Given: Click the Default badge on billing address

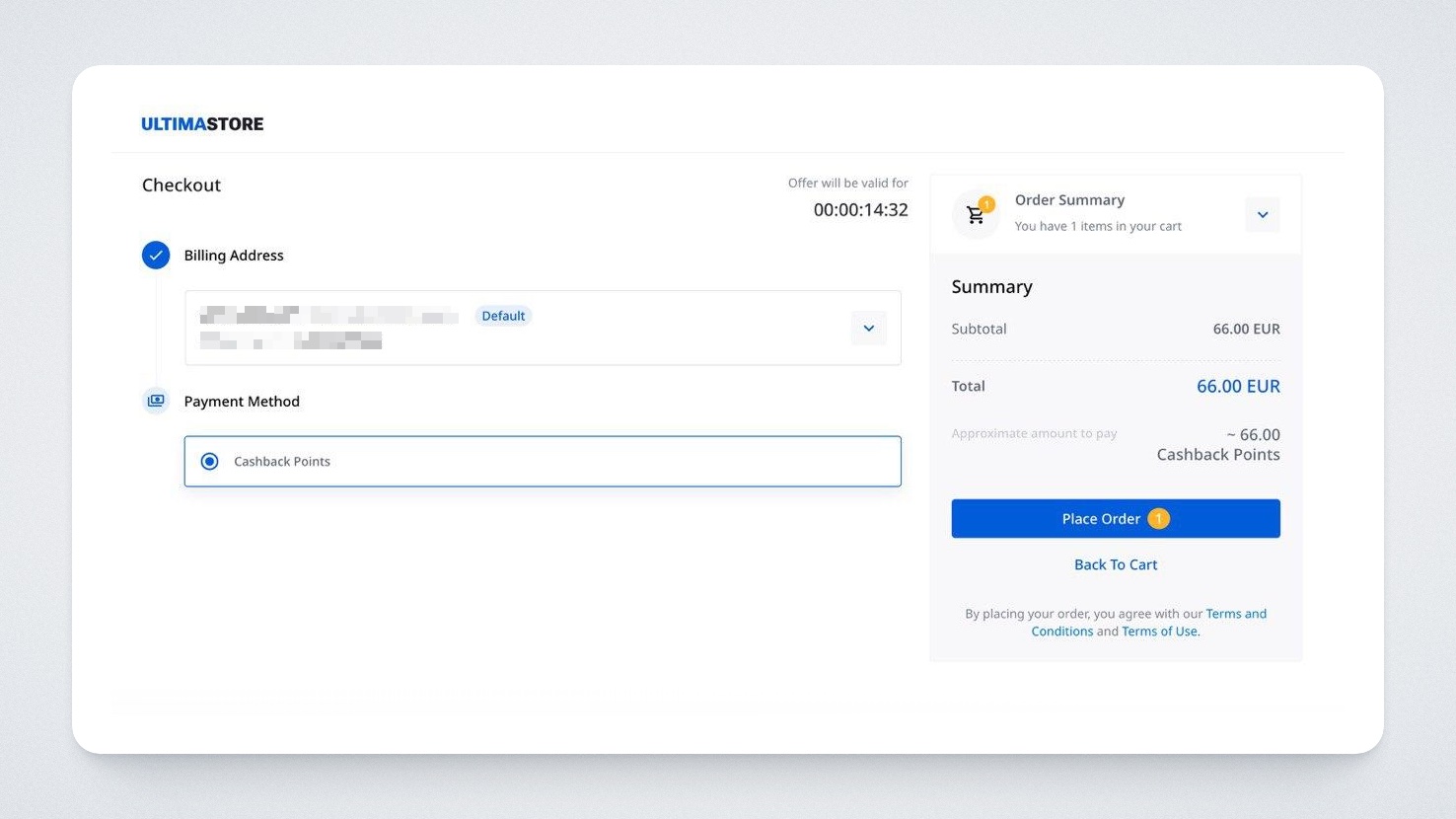Looking at the screenshot, I should [x=503, y=316].
